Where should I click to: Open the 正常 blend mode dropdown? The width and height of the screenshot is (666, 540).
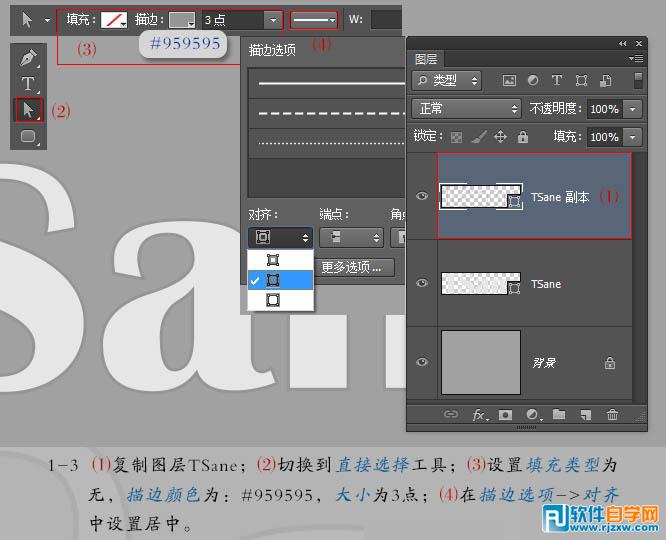tap(466, 109)
